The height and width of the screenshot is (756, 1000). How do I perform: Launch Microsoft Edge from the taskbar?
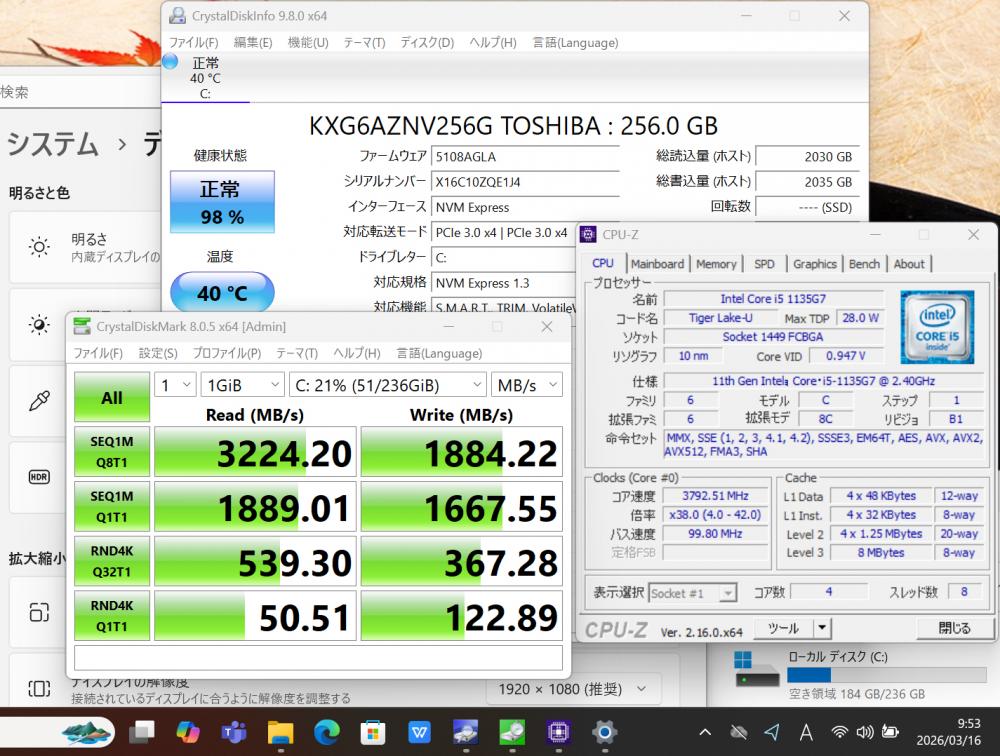pyautogui.click(x=326, y=732)
